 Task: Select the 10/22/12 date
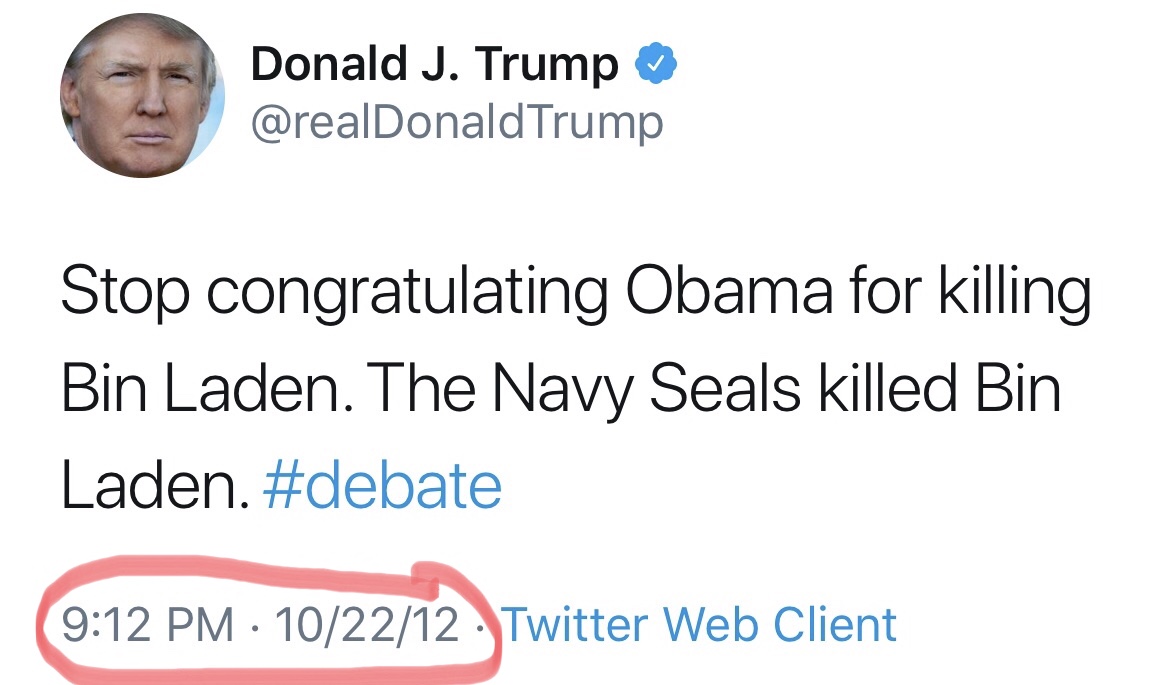tap(367, 625)
